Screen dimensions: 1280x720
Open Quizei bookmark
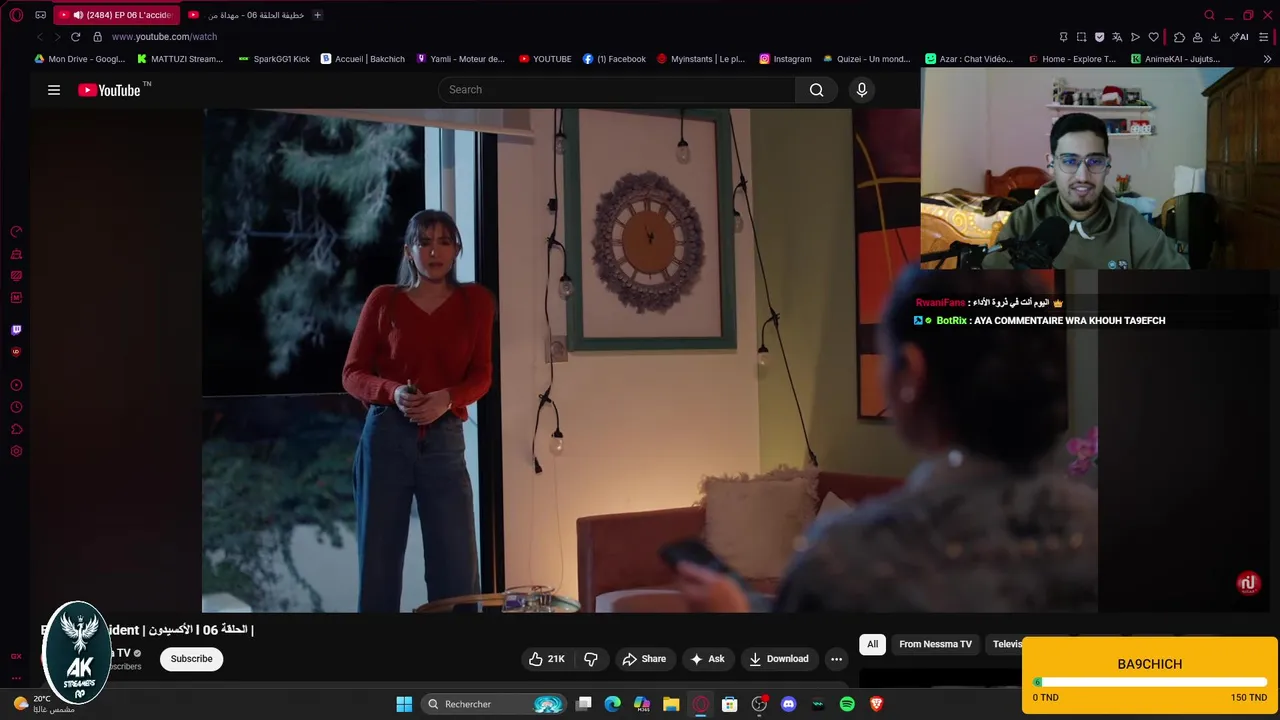(866, 59)
